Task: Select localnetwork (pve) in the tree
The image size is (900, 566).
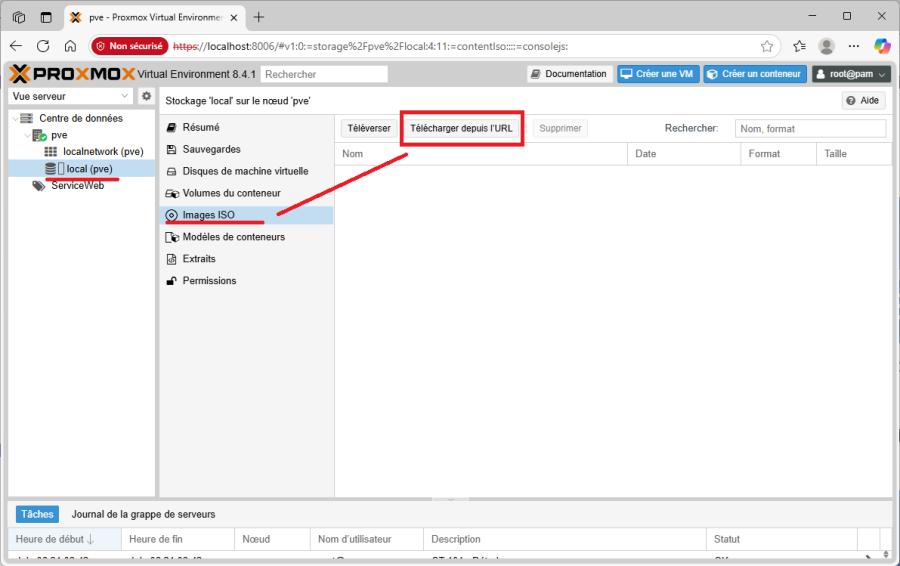Action: pyautogui.click(x=103, y=152)
